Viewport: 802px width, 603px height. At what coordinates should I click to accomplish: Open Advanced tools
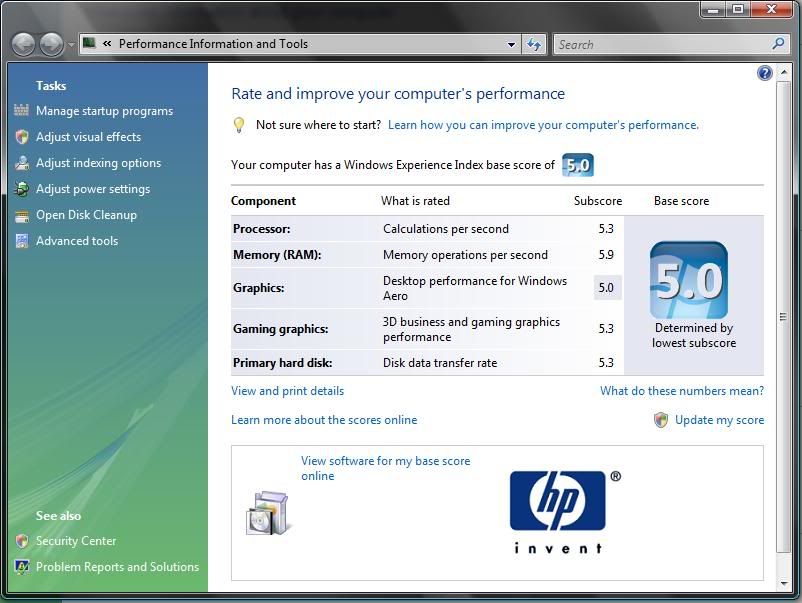click(77, 241)
